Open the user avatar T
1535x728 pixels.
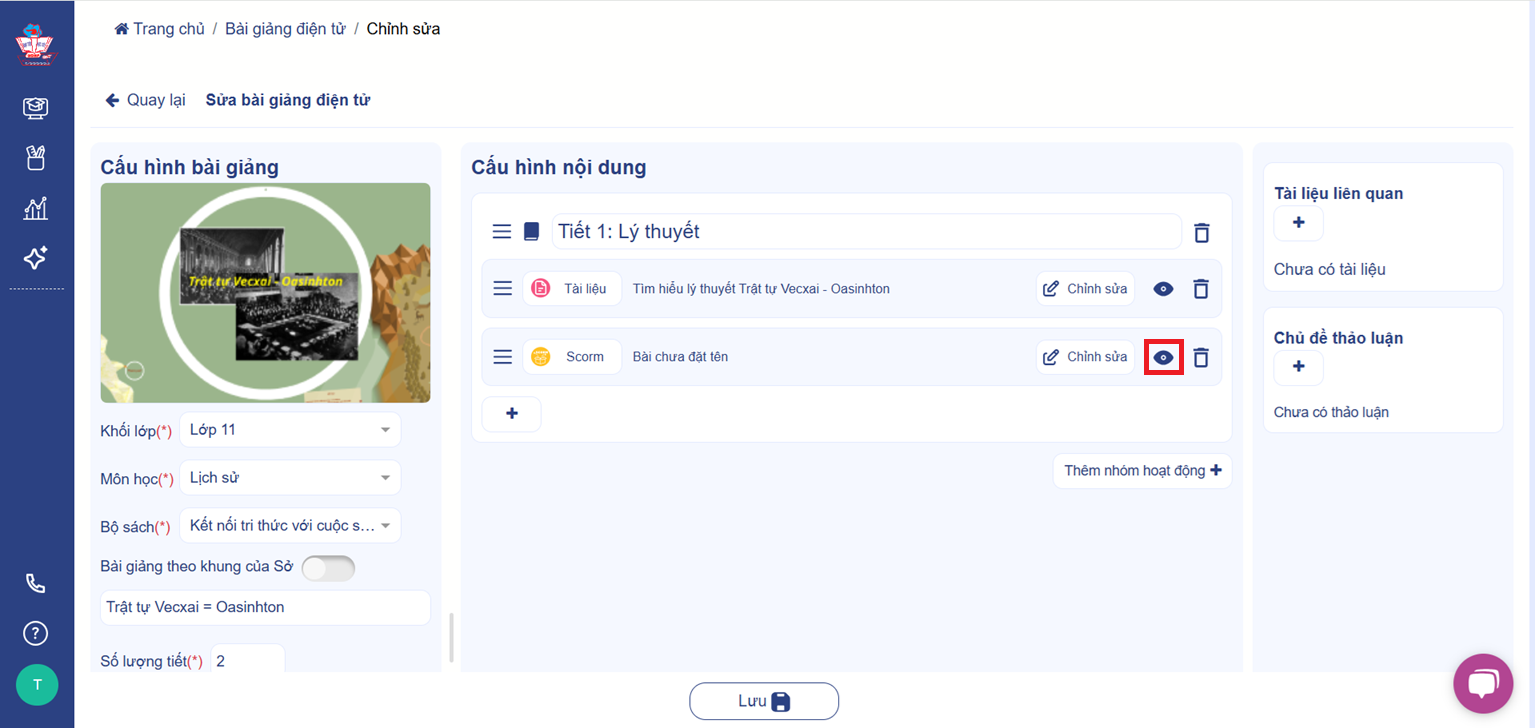tap(37, 685)
